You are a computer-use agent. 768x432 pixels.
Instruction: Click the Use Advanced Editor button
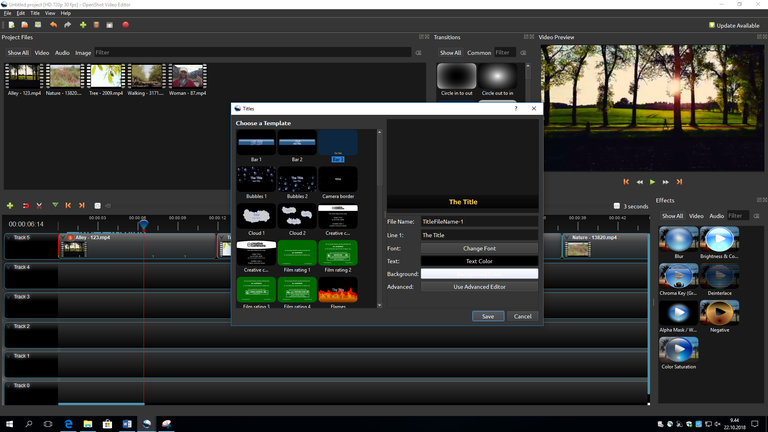479,287
